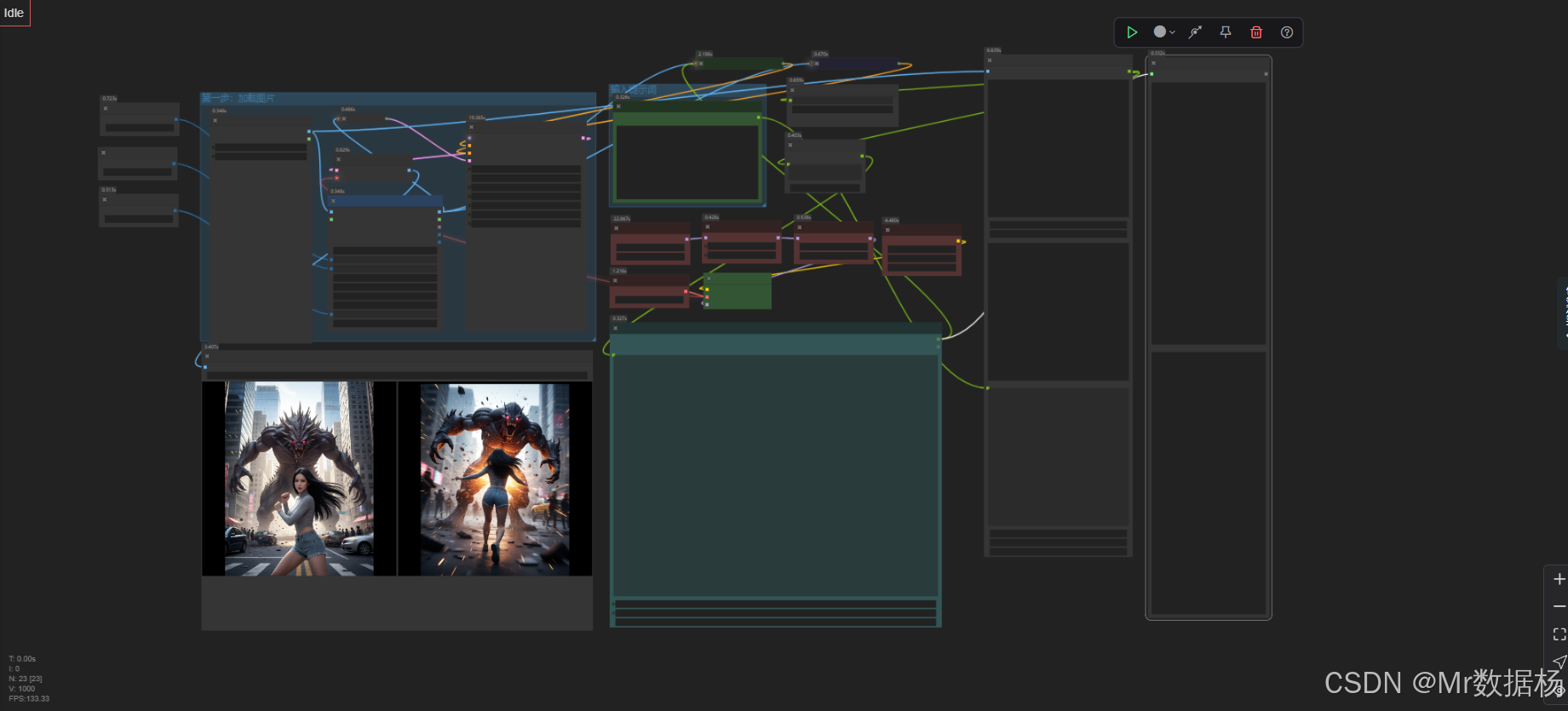Open node help via question mark icon
1568x711 pixels.
coord(1287,32)
